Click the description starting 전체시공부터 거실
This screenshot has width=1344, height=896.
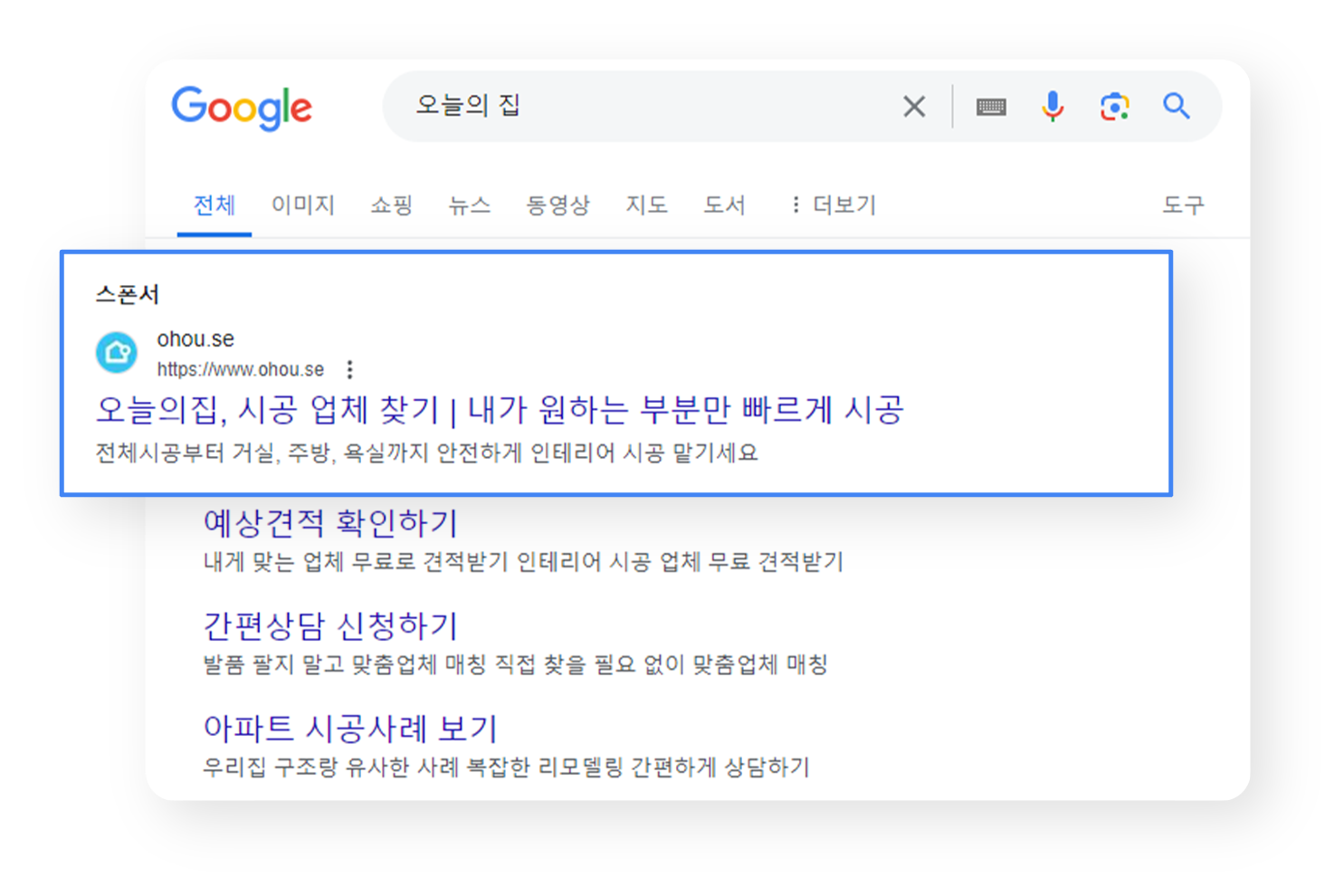pos(427,453)
